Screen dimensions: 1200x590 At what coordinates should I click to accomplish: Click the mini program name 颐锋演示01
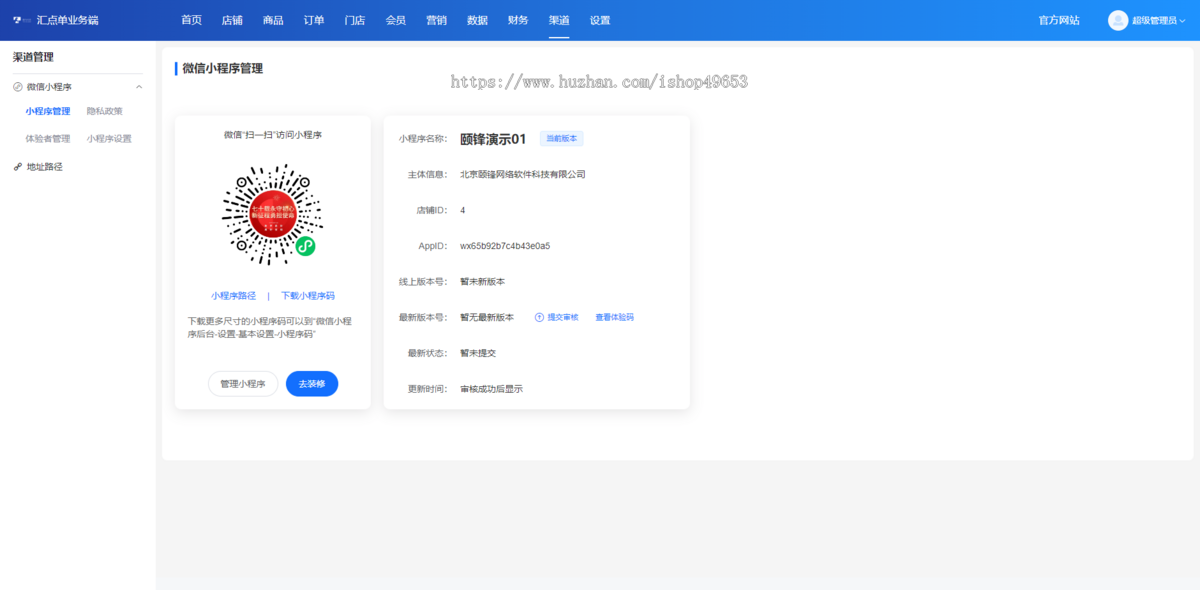493,139
